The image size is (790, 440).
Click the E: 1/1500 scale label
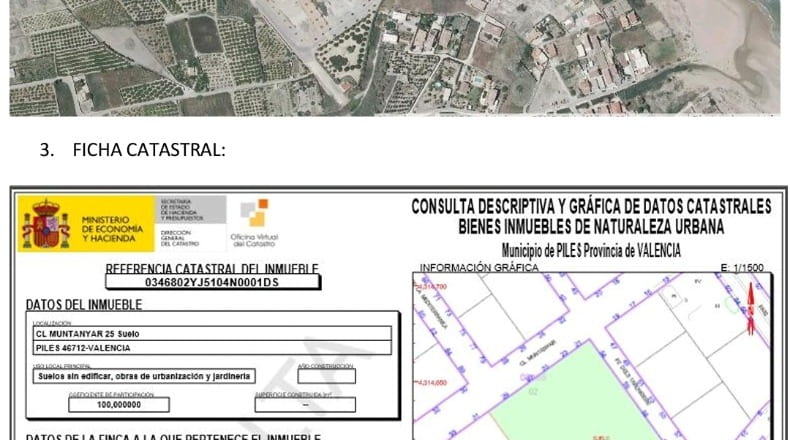pyautogui.click(x=742, y=268)
